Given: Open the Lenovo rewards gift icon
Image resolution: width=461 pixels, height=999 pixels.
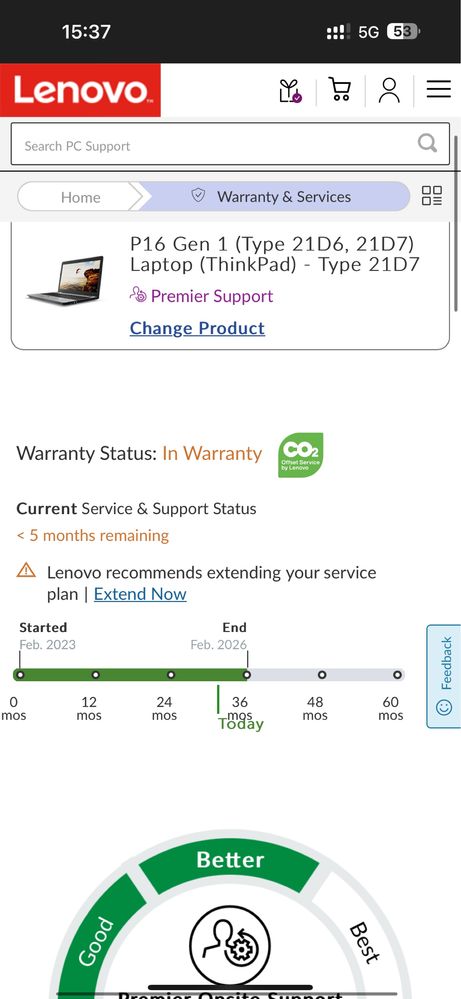Looking at the screenshot, I should (x=290, y=90).
